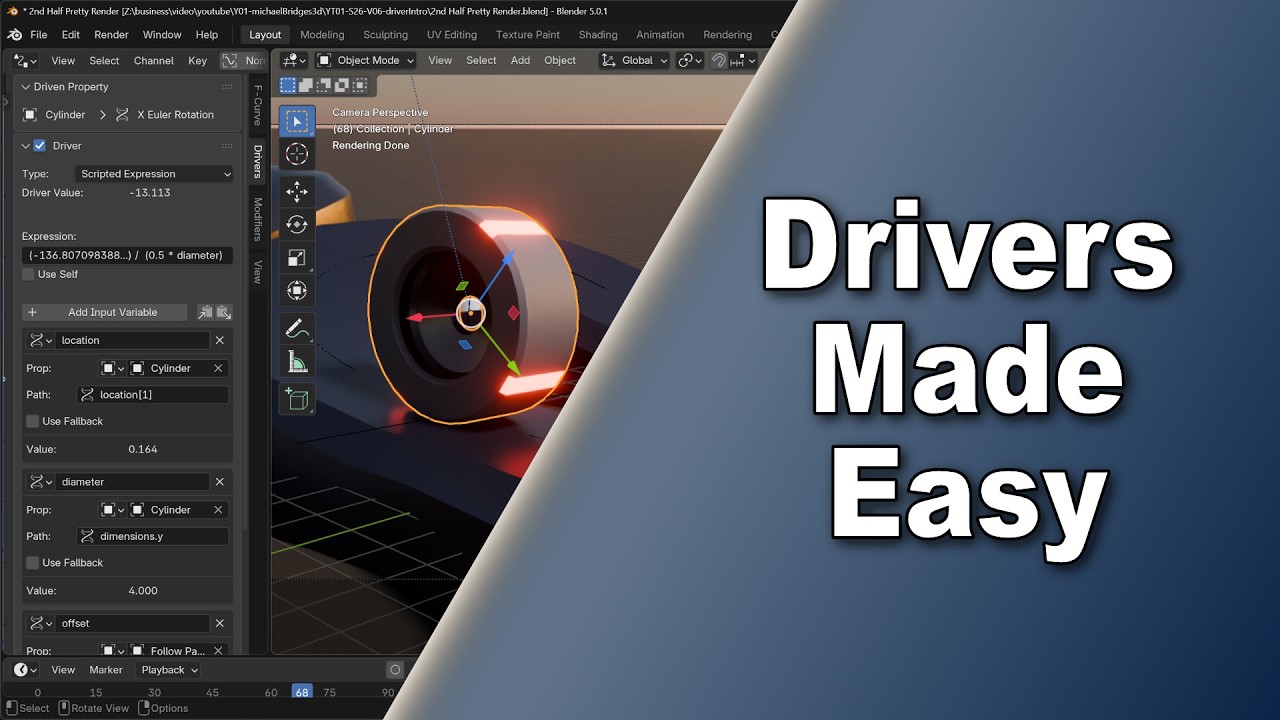Click the frame 68 playhead marker
Image resolution: width=1280 pixels, height=720 pixels.
(302, 692)
